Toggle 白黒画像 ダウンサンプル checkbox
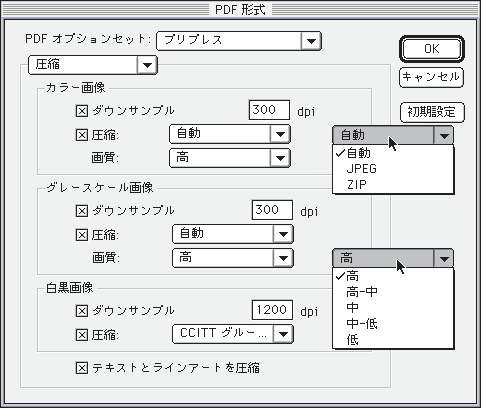The height and width of the screenshot is (408, 481). pyautogui.click(x=82, y=311)
